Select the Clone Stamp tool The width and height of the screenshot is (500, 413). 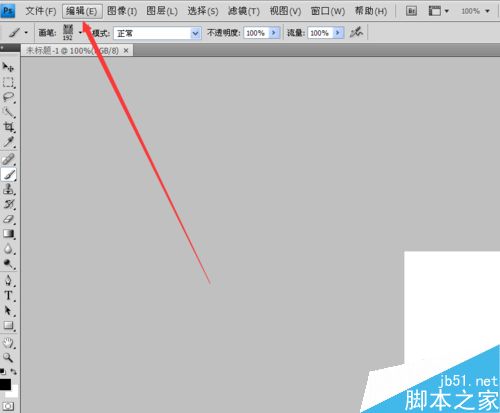pos(8,189)
